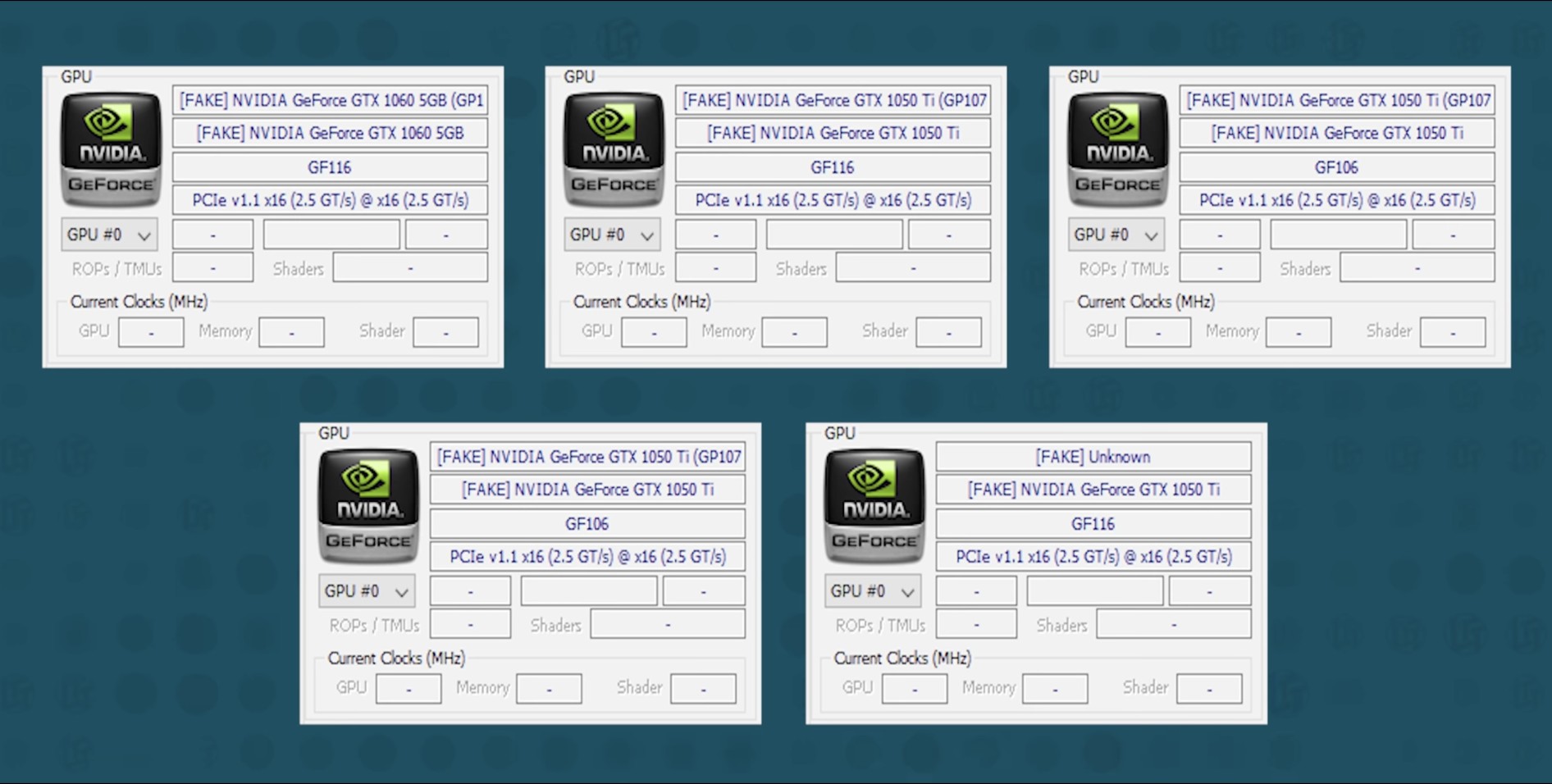Click the Shaders value field in the GTX 1060 panel

click(410, 268)
